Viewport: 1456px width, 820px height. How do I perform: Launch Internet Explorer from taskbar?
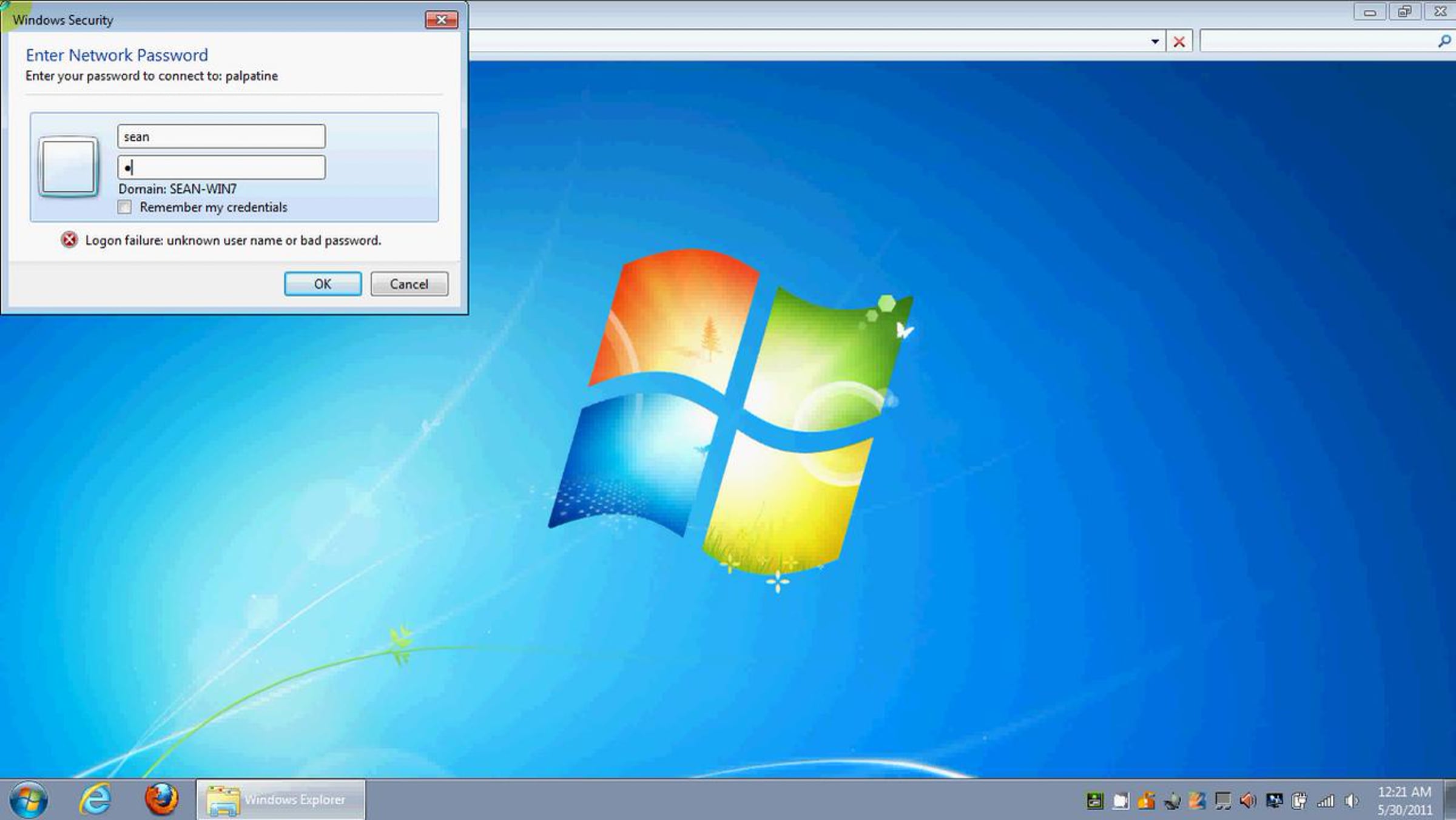point(95,799)
